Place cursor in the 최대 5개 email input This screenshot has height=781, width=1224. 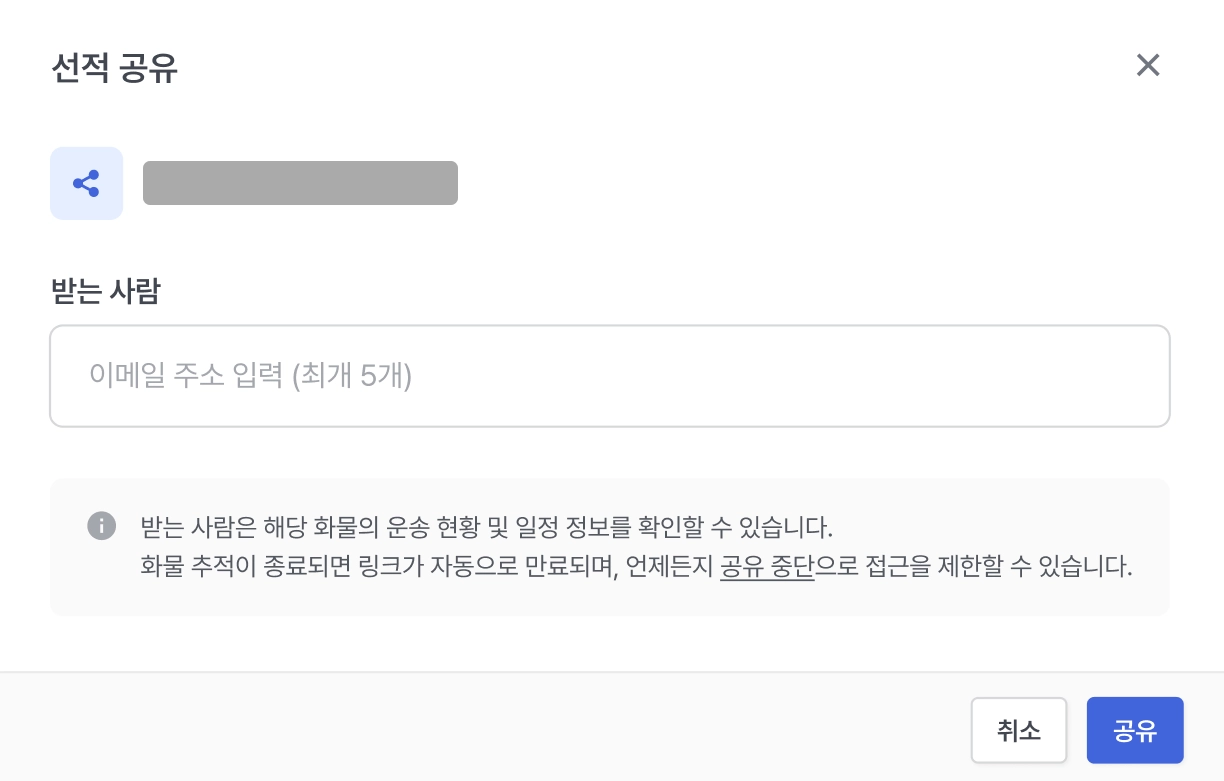tap(609, 376)
